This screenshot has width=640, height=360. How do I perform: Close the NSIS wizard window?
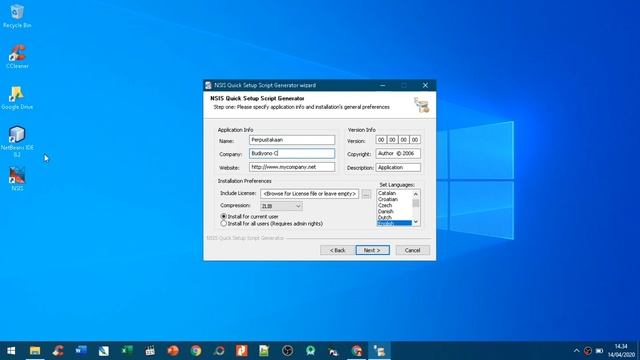click(425, 85)
